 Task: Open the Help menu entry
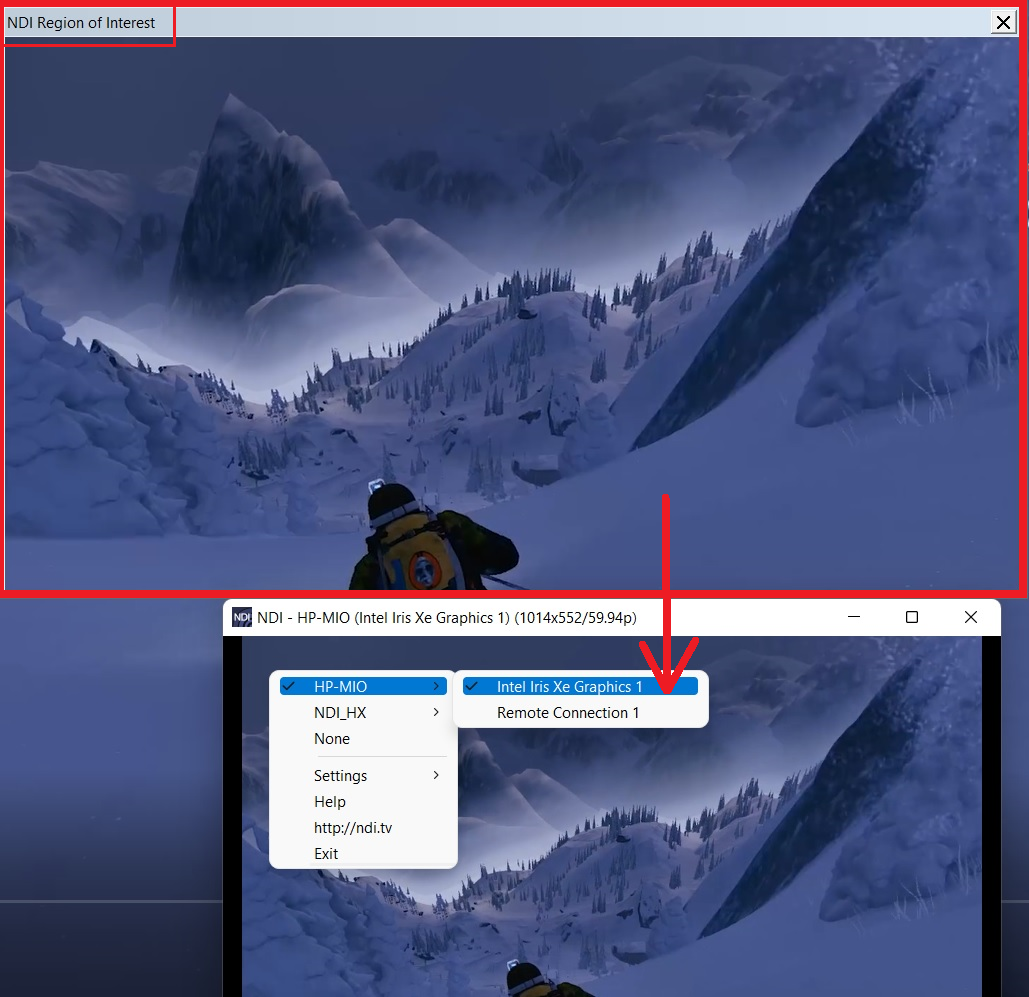[330, 801]
